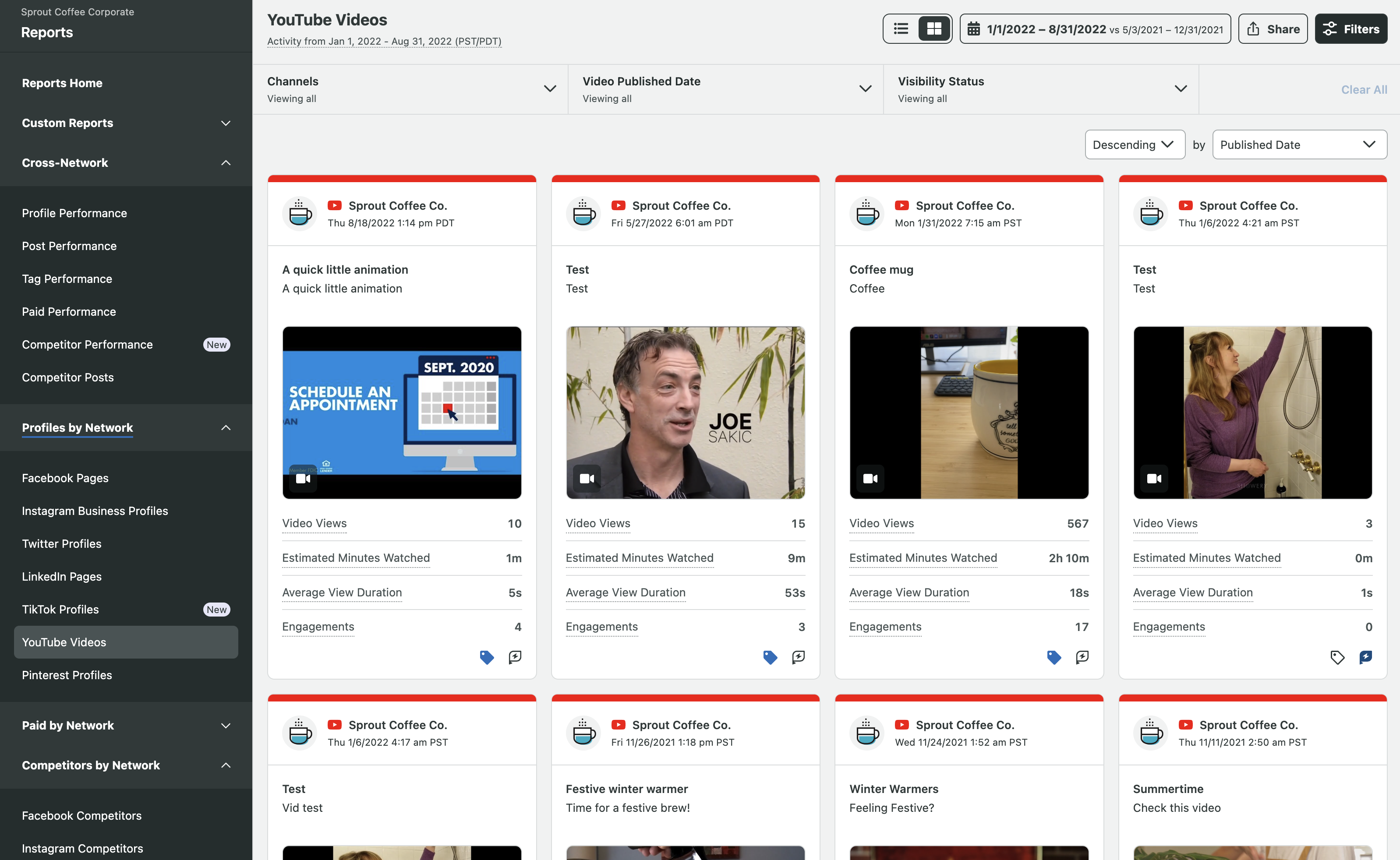Click reply icon on A quick little animation card
The height and width of the screenshot is (860, 1400).
(515, 657)
